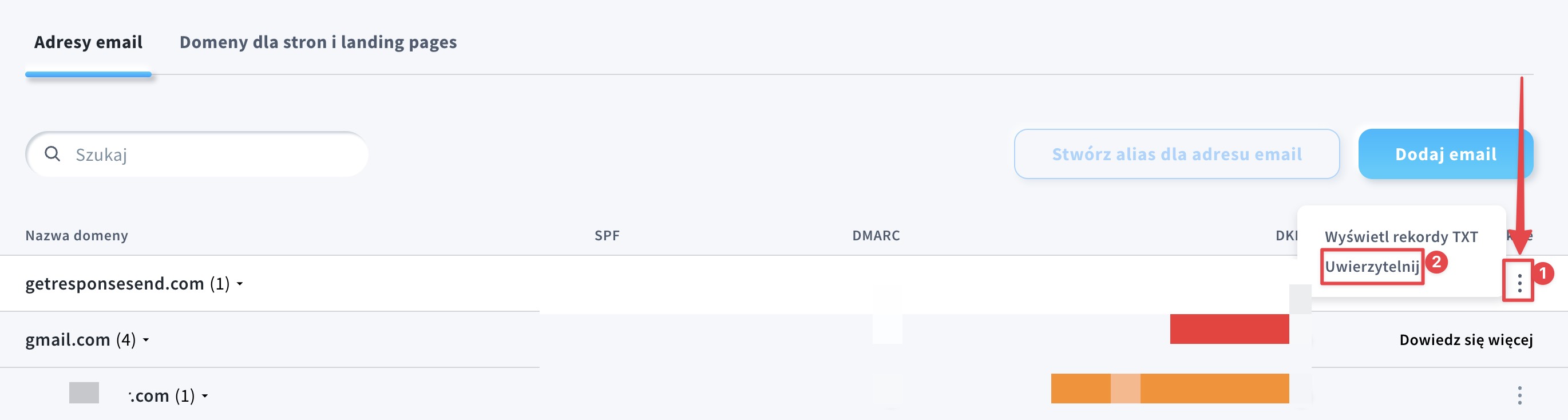
Task: Follow the Dowiedz się więcej link
Action: 1466,340
